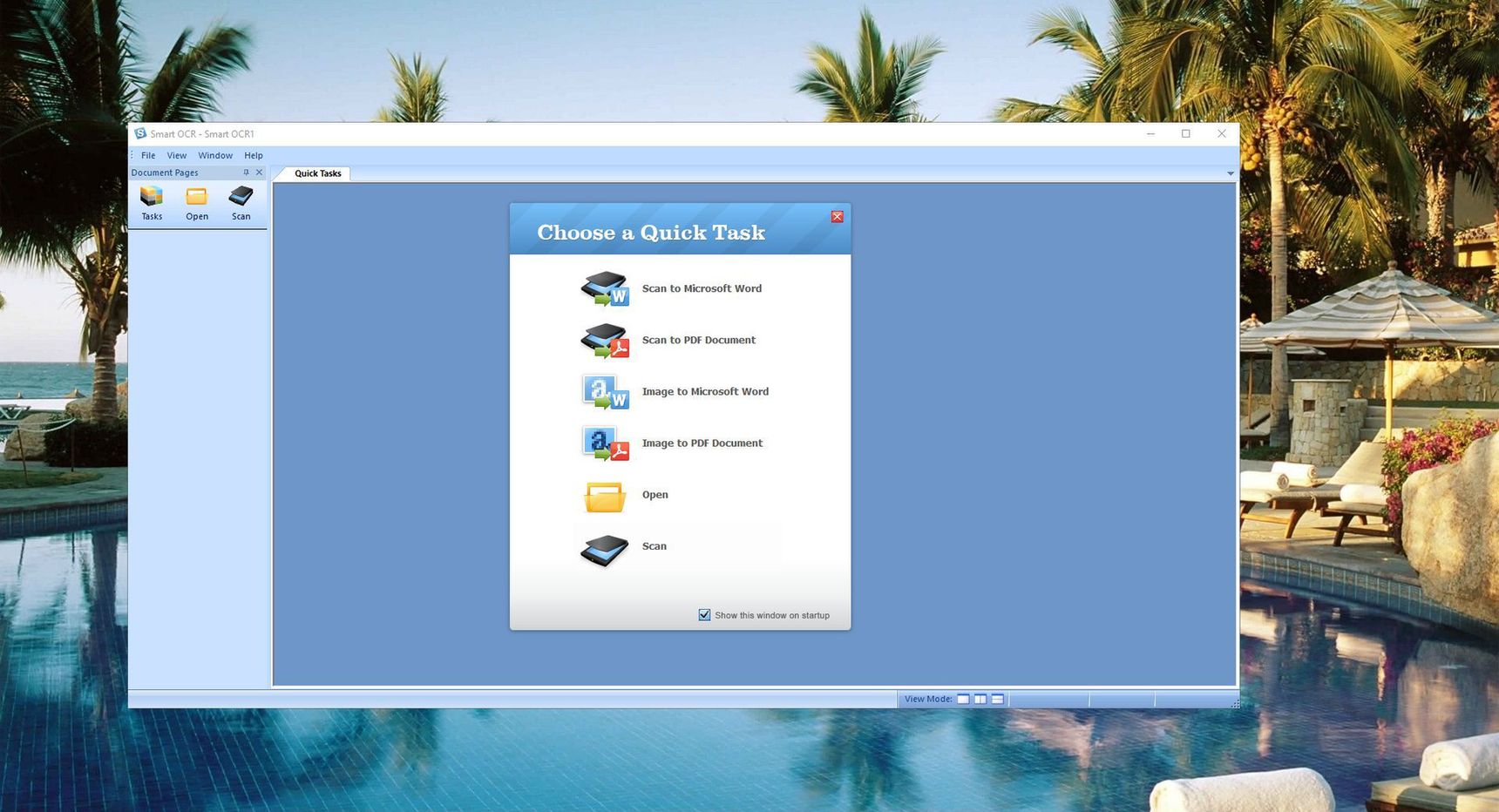The width and height of the screenshot is (1499, 812).
Task: Click the Document Pages panel title
Action: coord(165,173)
